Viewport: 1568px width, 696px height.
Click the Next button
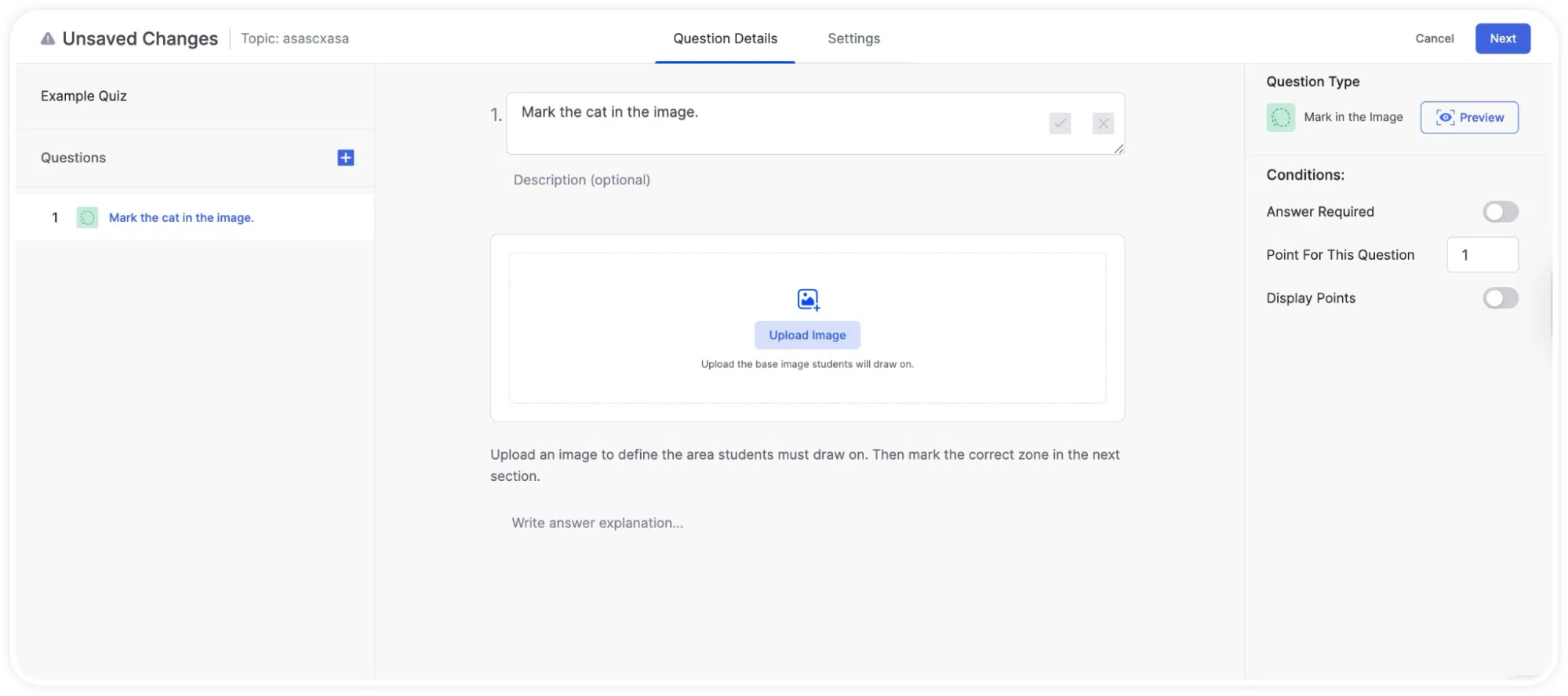1502,38
